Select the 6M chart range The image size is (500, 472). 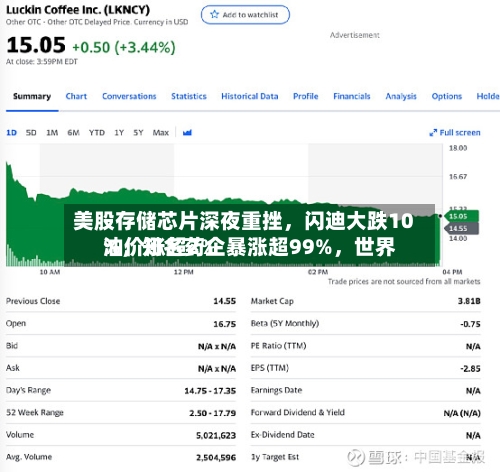[x=73, y=133]
